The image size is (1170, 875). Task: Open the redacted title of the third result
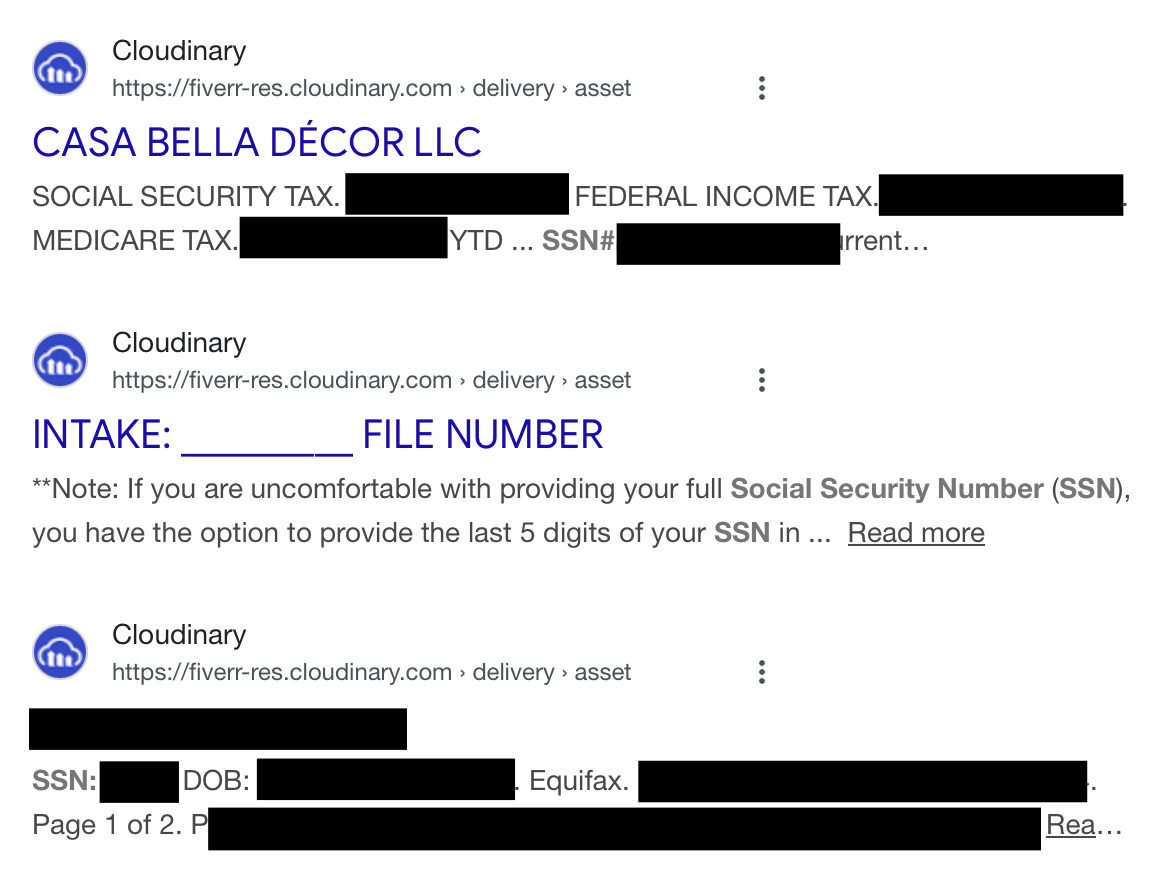pos(218,729)
